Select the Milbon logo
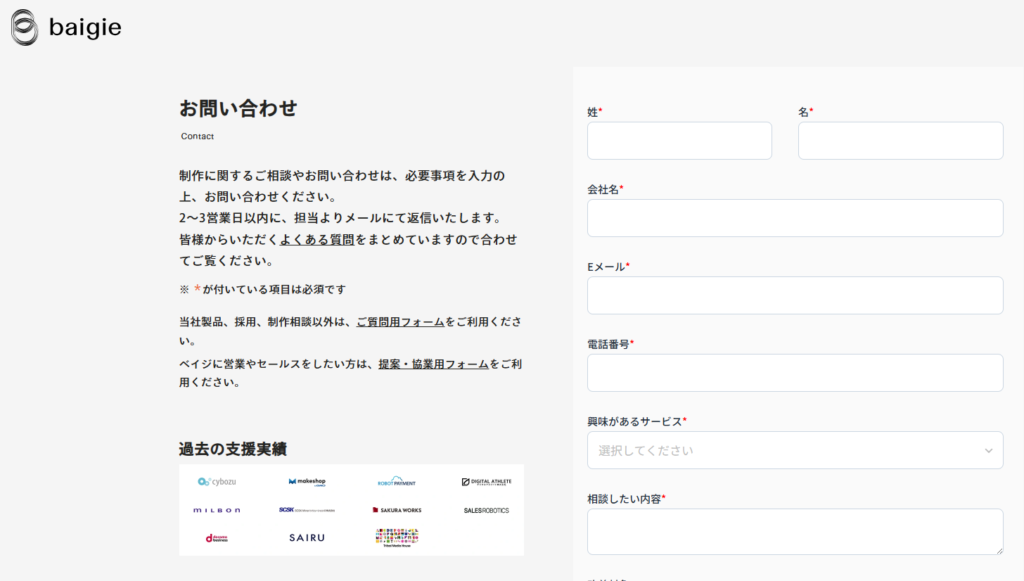1024x581 pixels. pyautogui.click(x=217, y=510)
